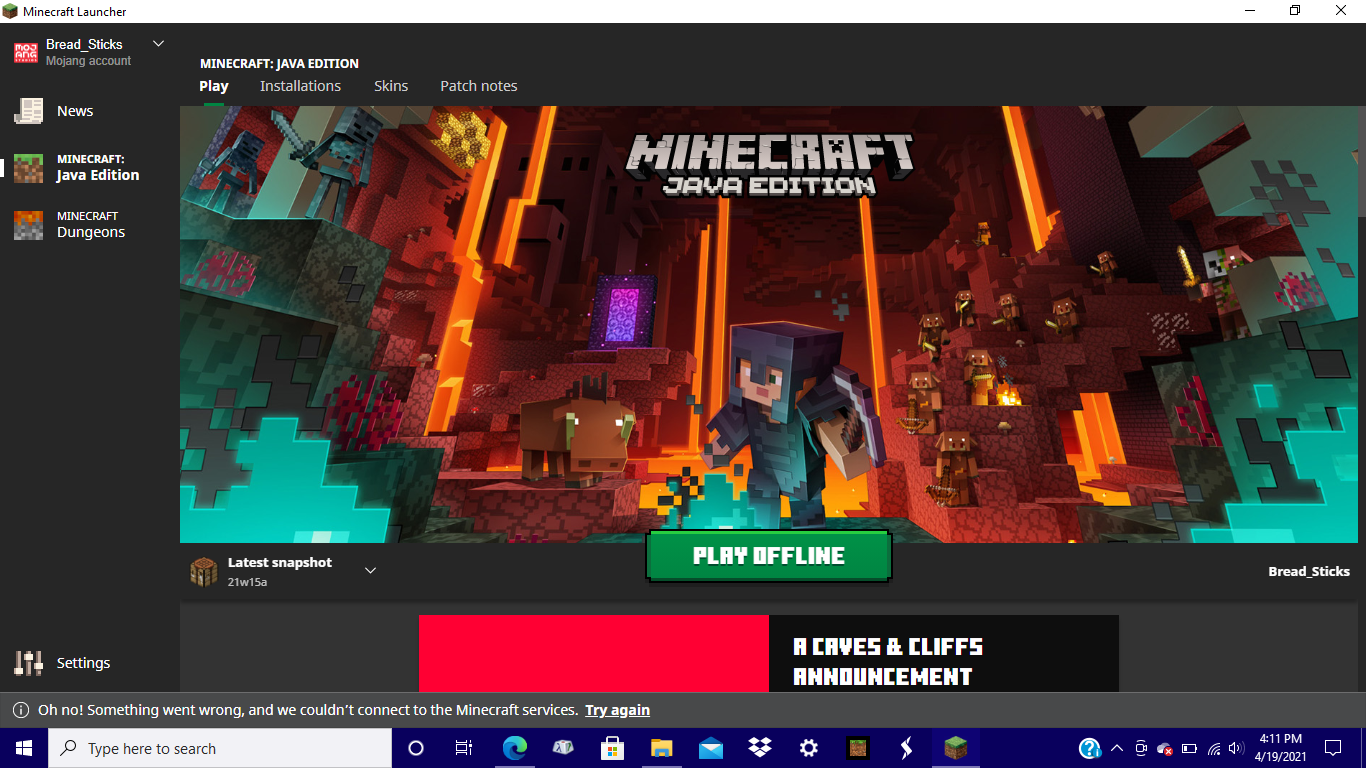Switch to the Installations tab
1366x768 pixels.
(300, 86)
